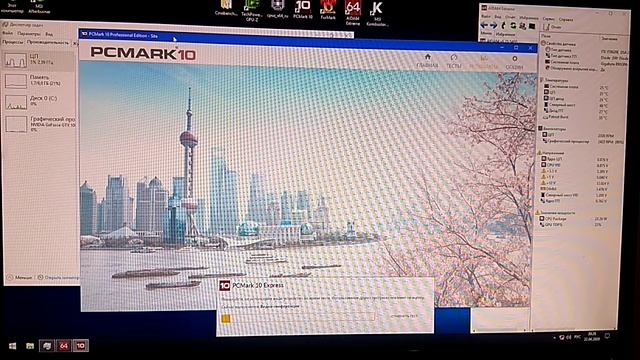Switch to Task Manager Processes (Процессы) tab
640x360 pixels.
[x=13, y=42]
